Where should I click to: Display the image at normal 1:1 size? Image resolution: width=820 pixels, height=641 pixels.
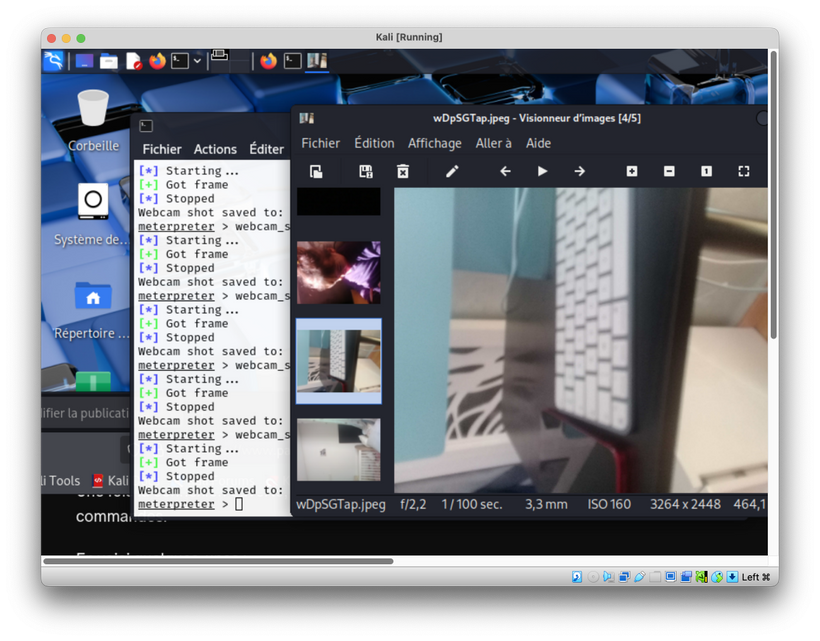[x=707, y=171]
